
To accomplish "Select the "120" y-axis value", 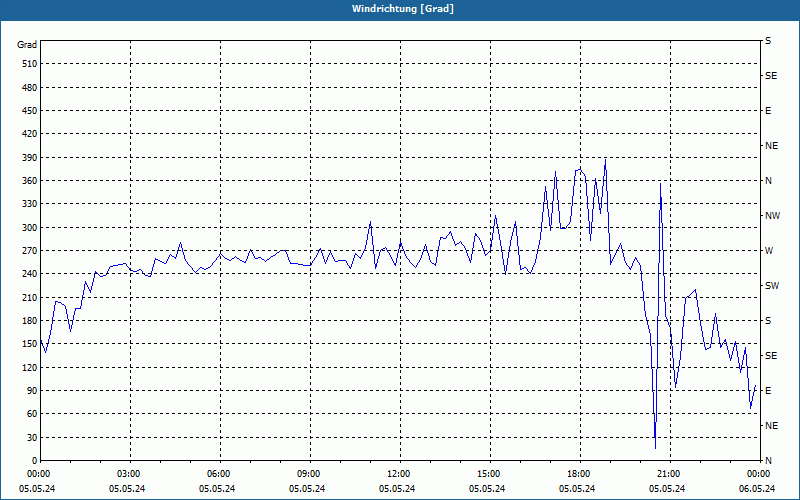I will (x=30, y=367).
